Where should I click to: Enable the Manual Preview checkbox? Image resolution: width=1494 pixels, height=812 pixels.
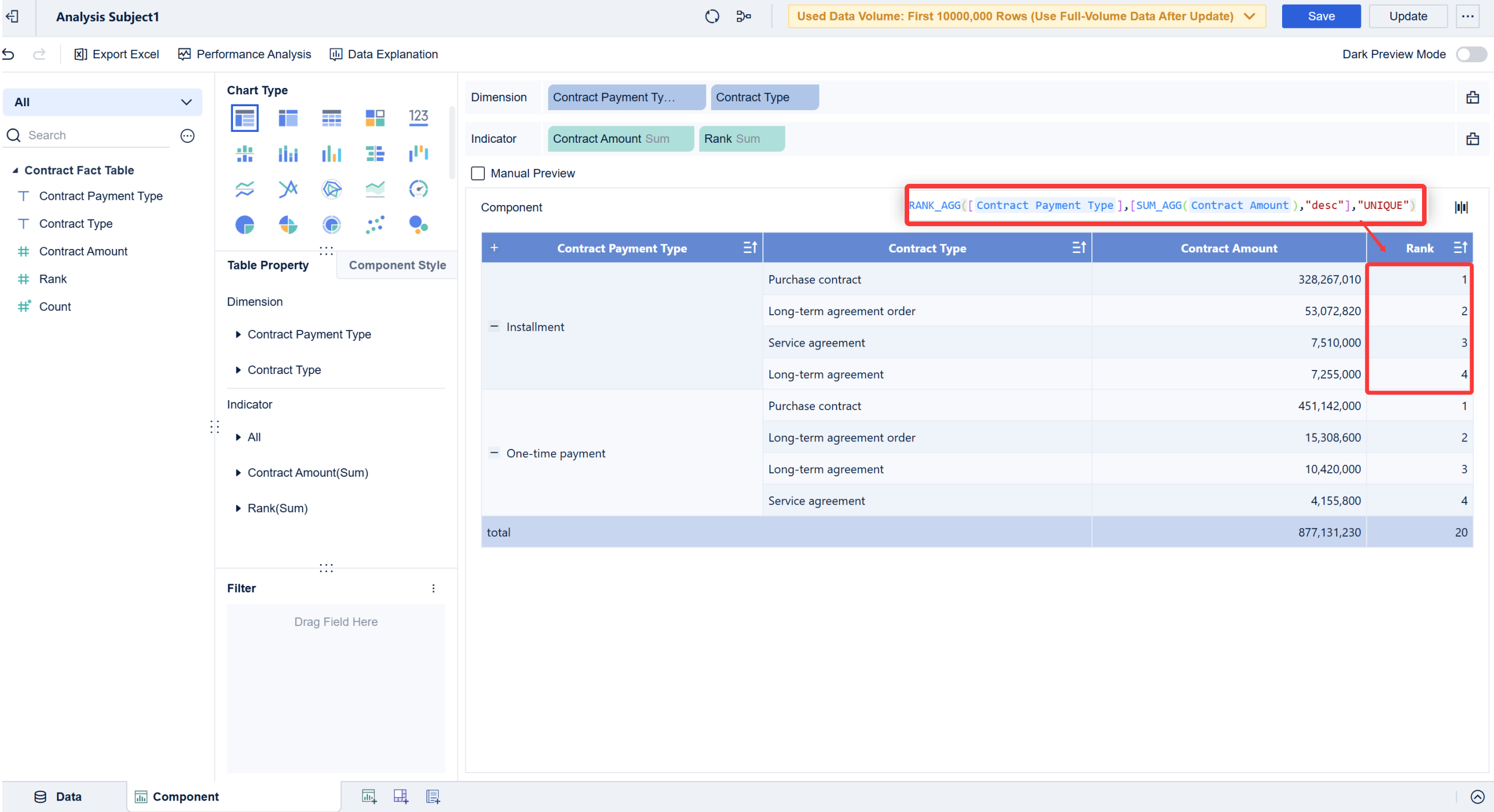pyautogui.click(x=477, y=174)
